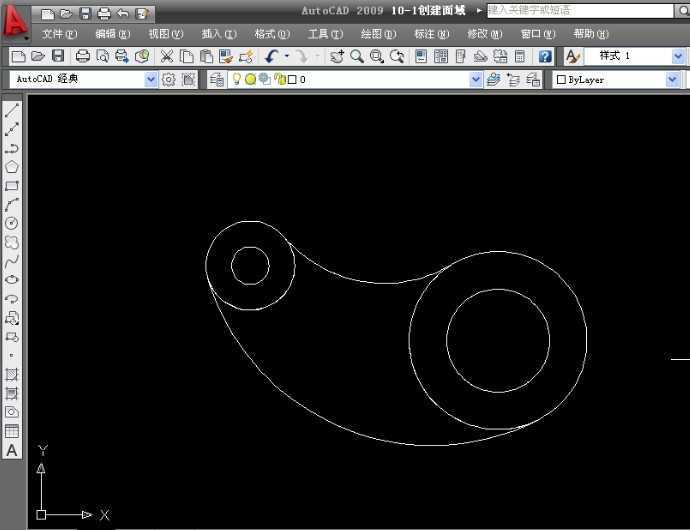This screenshot has width=690, height=530.
Task: Open the 工具(T) menu
Action: point(326,34)
